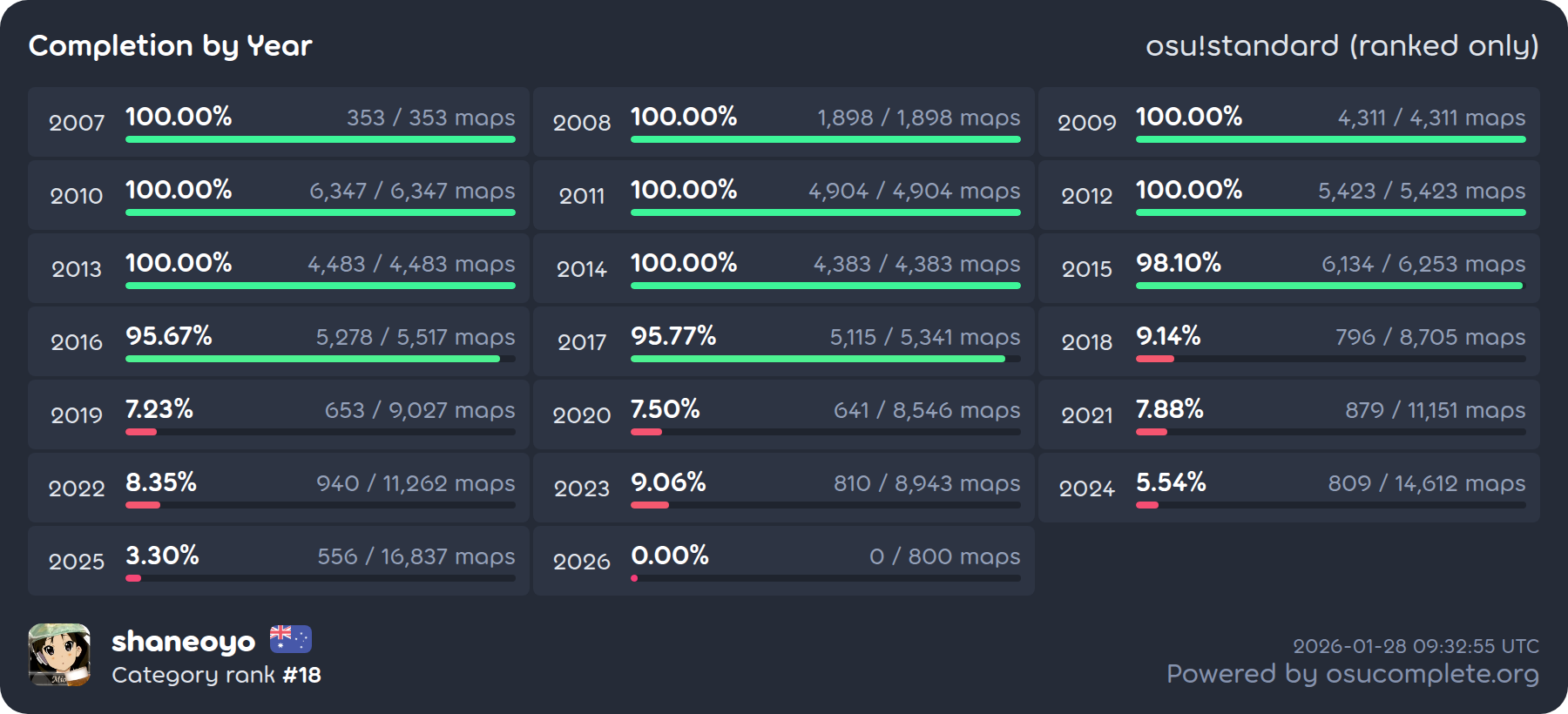1568x714 pixels.
Task: Select the 2015 completion card
Action: 1288,268
